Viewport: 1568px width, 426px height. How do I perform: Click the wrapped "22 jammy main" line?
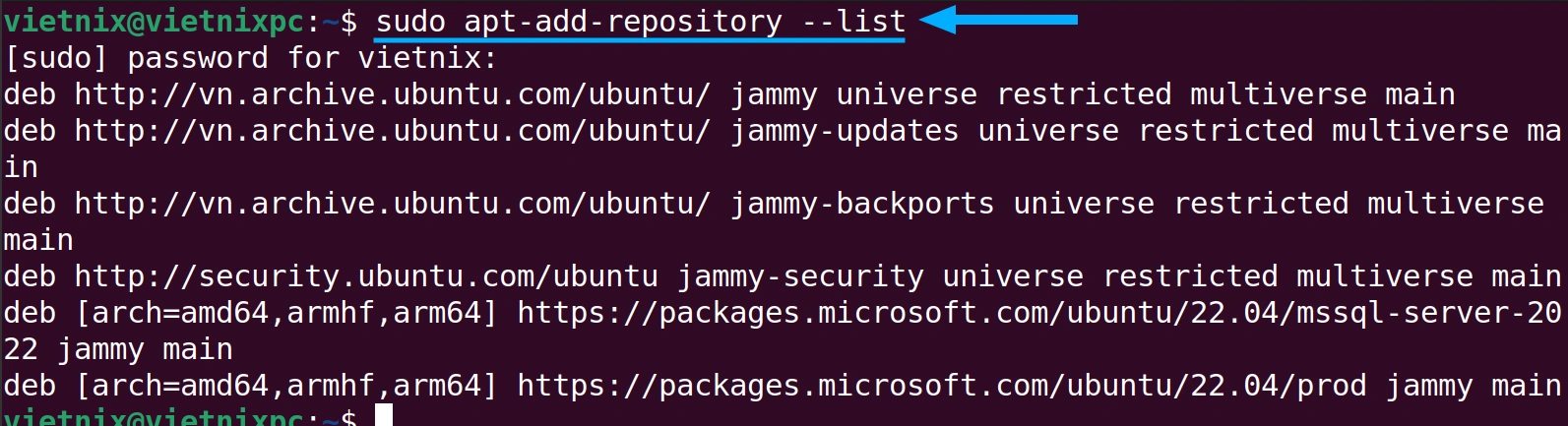point(118,349)
